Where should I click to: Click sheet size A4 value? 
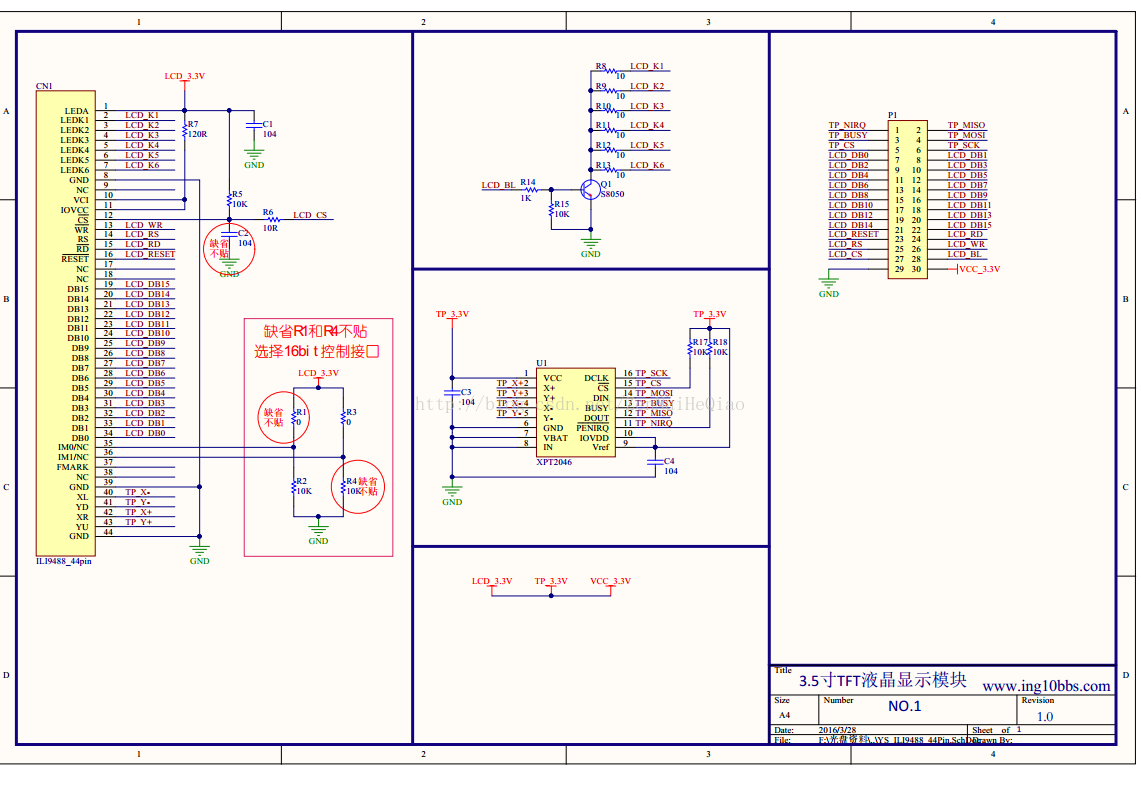pos(784,715)
